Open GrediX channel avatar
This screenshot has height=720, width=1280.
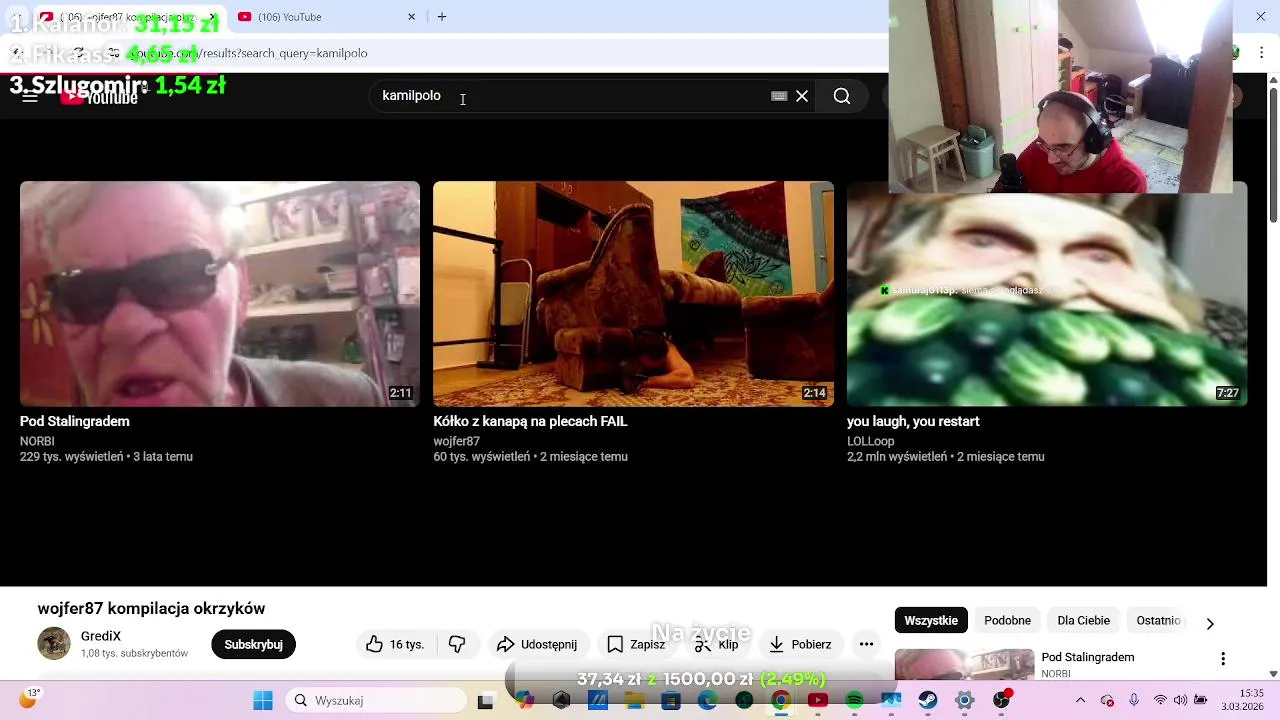(54, 644)
